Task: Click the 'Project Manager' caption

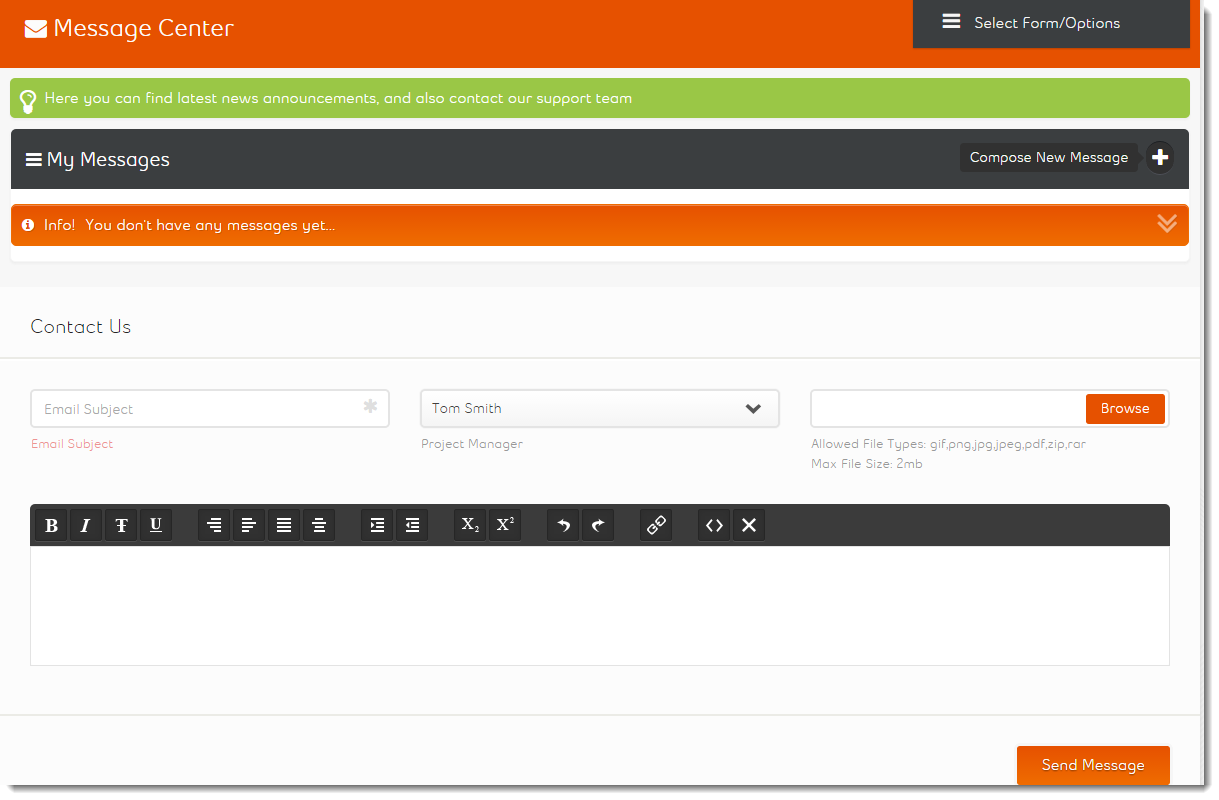Action: pos(472,444)
